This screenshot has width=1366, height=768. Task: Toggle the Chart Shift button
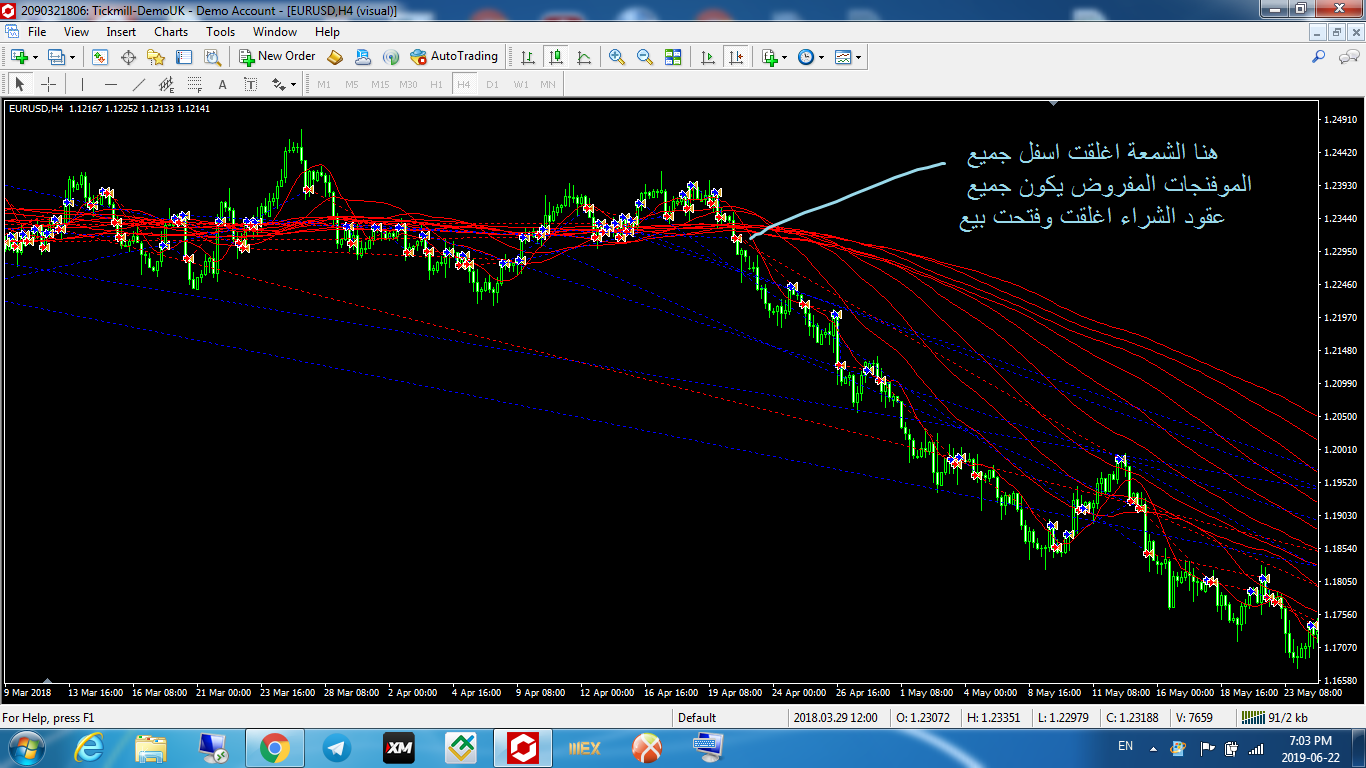736,57
